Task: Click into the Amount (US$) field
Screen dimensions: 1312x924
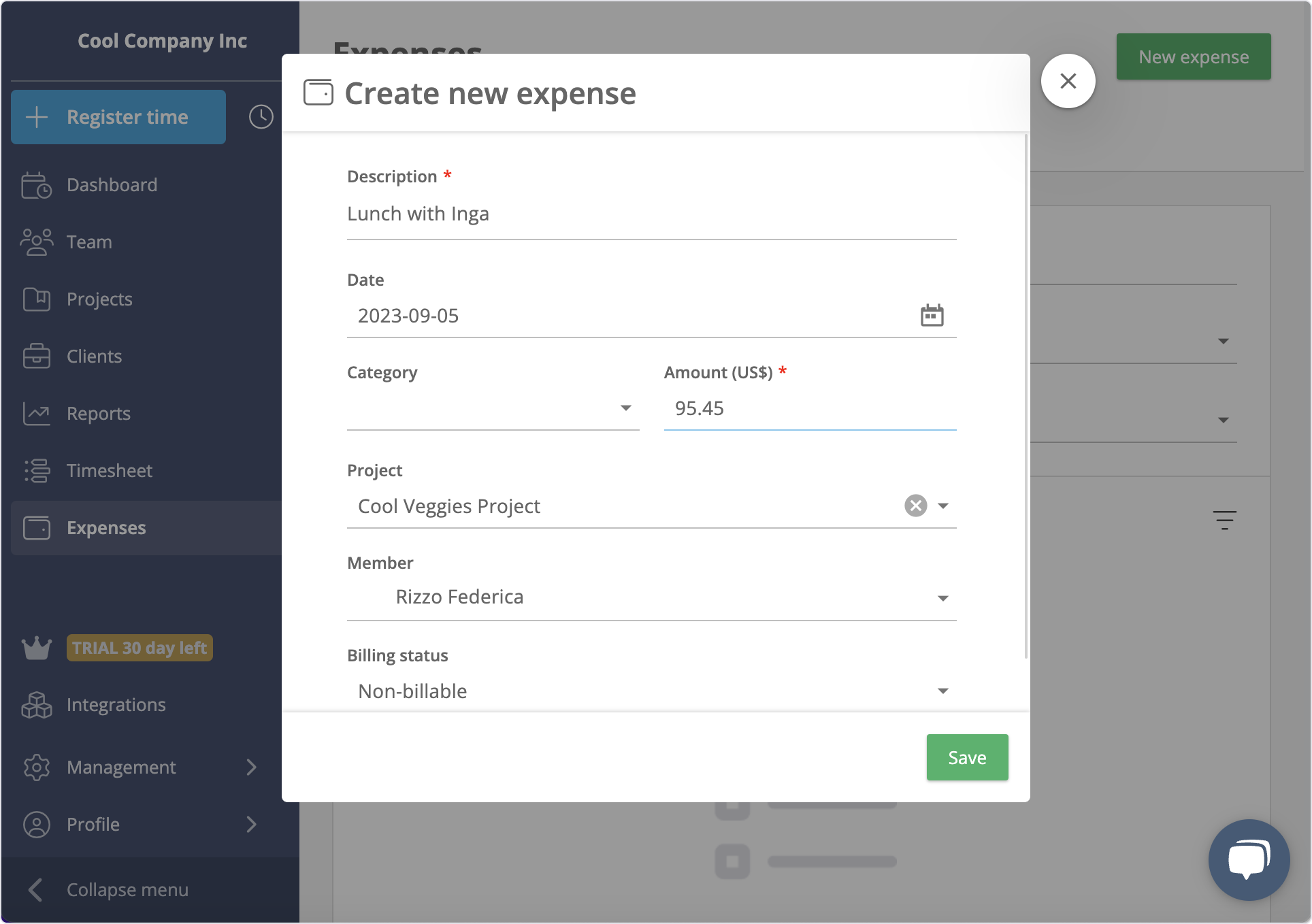Action: point(810,408)
